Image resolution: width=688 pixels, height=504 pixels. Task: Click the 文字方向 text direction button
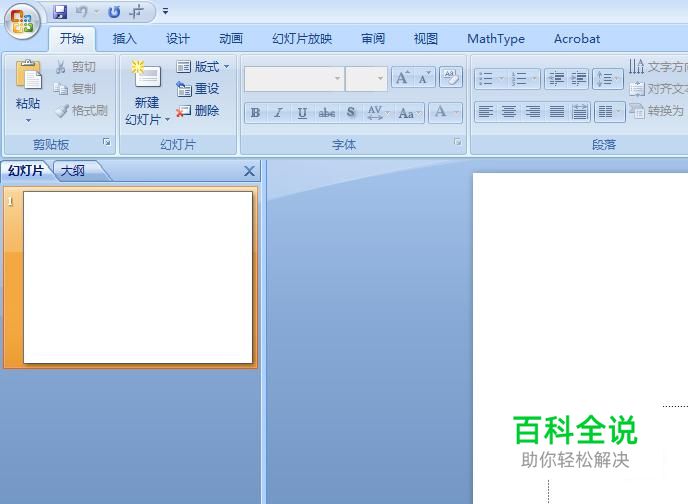point(657,67)
